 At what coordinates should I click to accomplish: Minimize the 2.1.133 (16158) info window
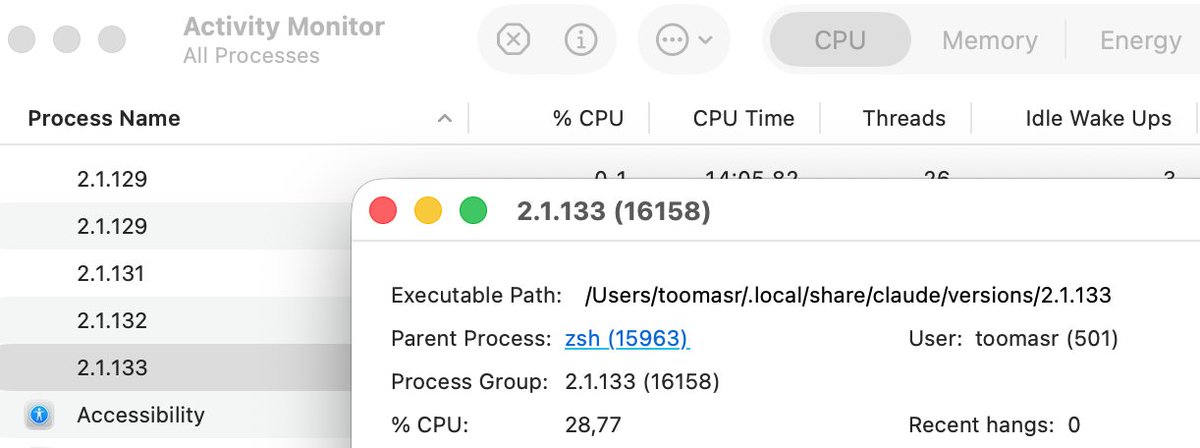(428, 211)
